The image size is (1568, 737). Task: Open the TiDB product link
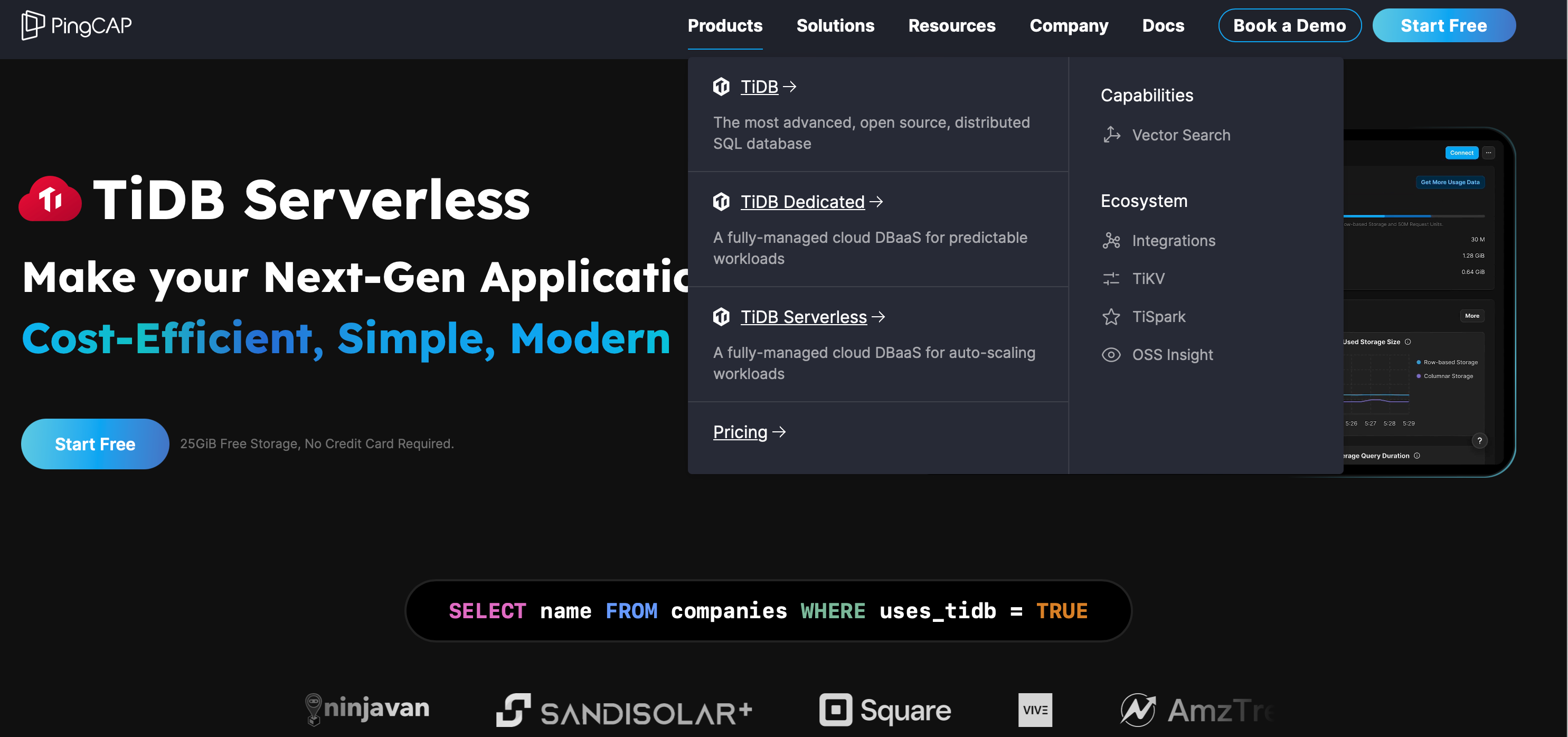pos(759,87)
